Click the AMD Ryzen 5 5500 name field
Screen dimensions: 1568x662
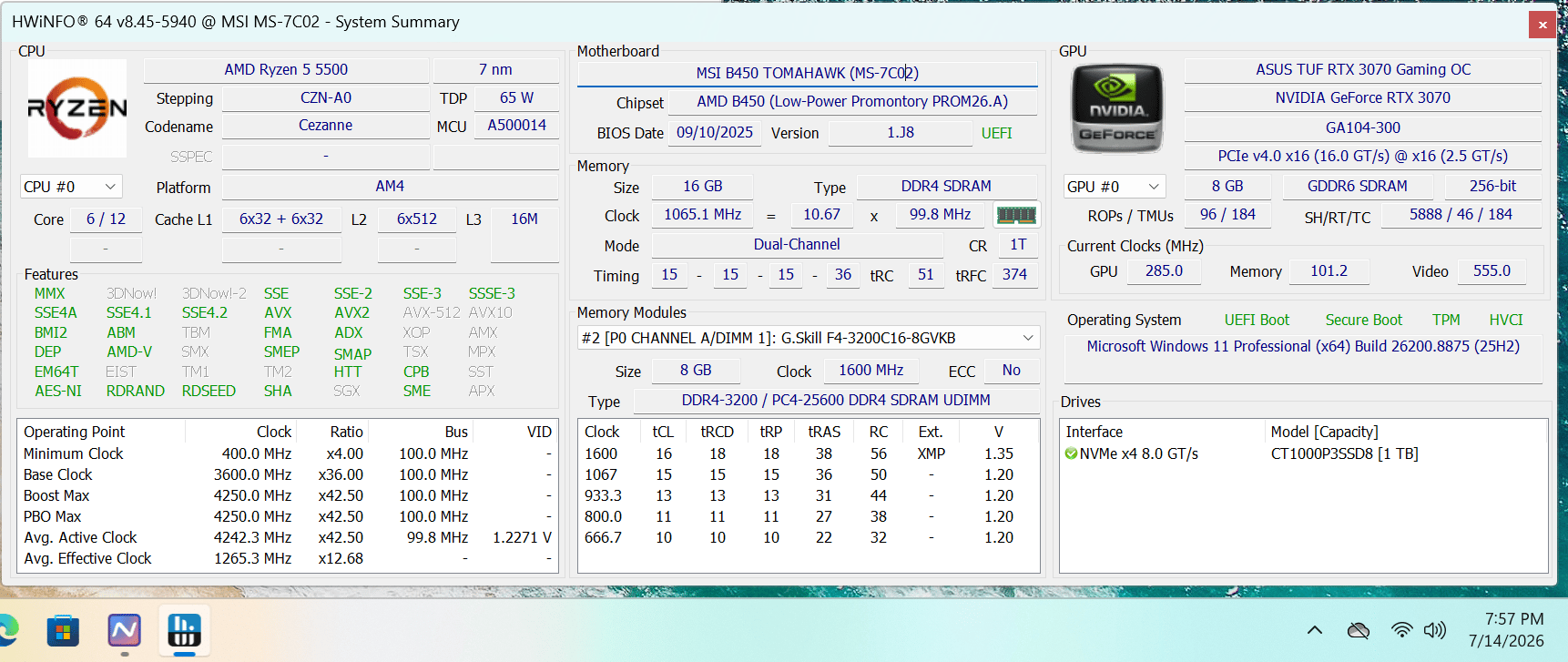[286, 69]
